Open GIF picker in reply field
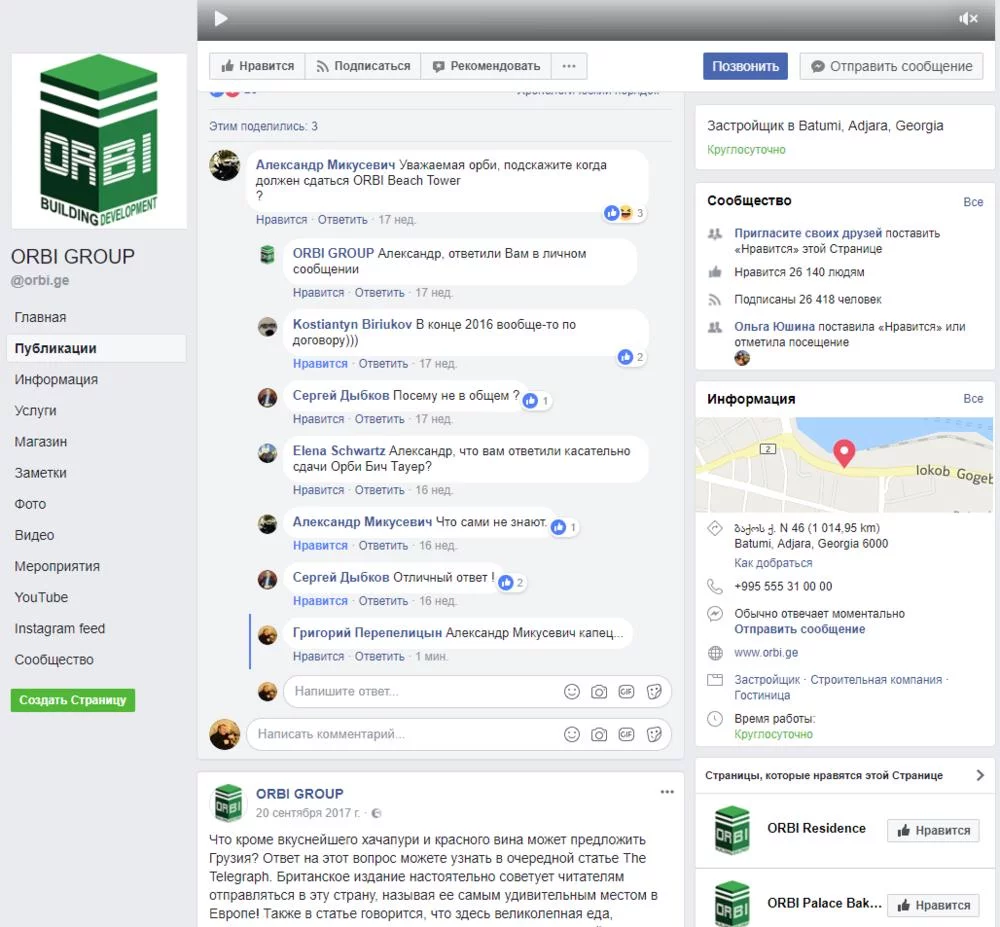This screenshot has width=1000, height=927. point(626,692)
